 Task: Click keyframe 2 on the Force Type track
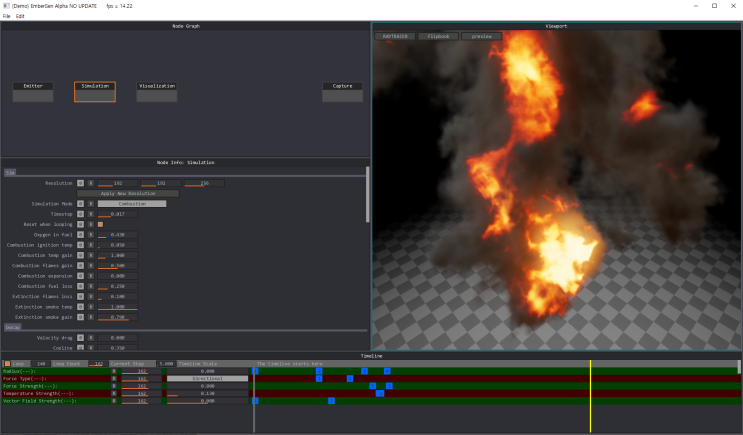click(x=350, y=379)
